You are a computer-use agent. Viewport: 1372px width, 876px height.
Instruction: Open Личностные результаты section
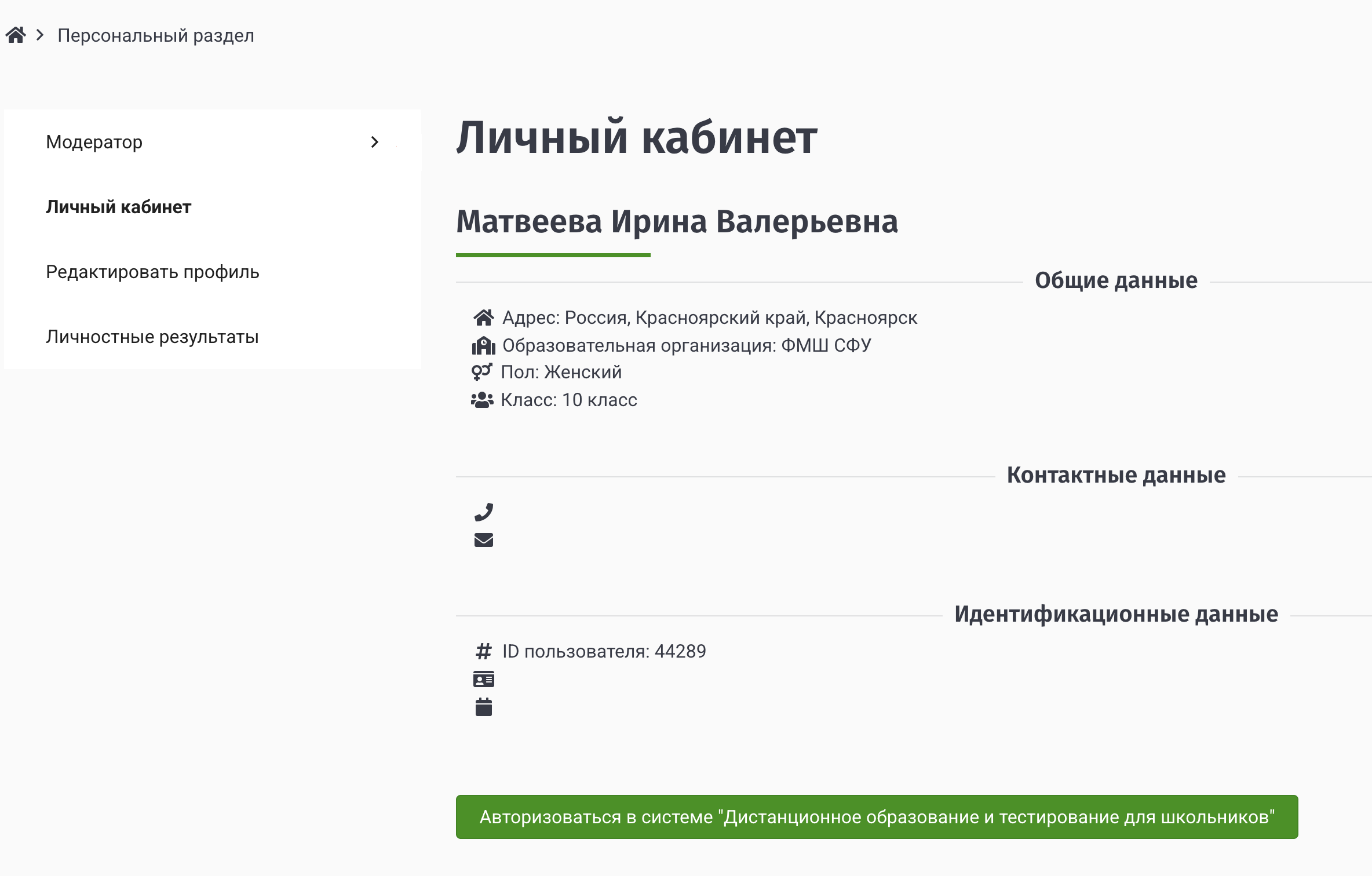pyautogui.click(x=152, y=337)
